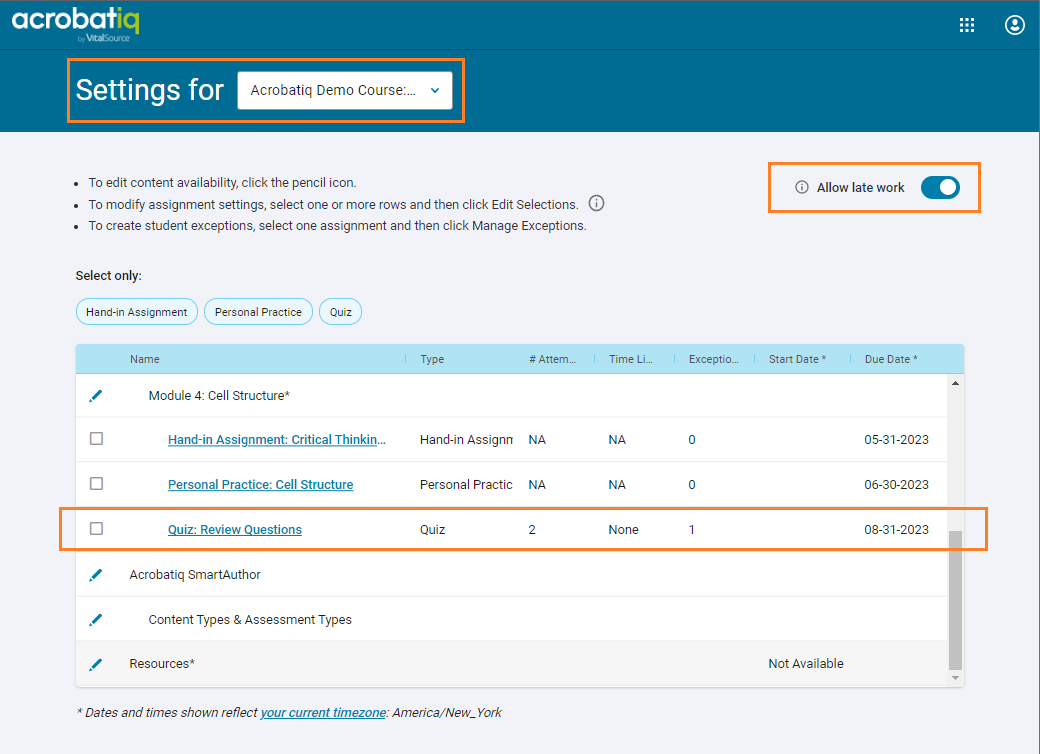Check the box for Quiz: Review Questions
The image size is (1040, 754).
coord(96,529)
